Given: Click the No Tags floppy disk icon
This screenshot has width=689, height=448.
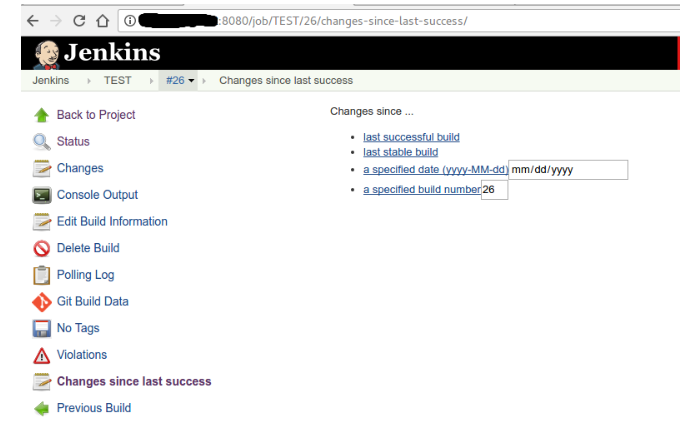Looking at the screenshot, I should pos(41,328).
